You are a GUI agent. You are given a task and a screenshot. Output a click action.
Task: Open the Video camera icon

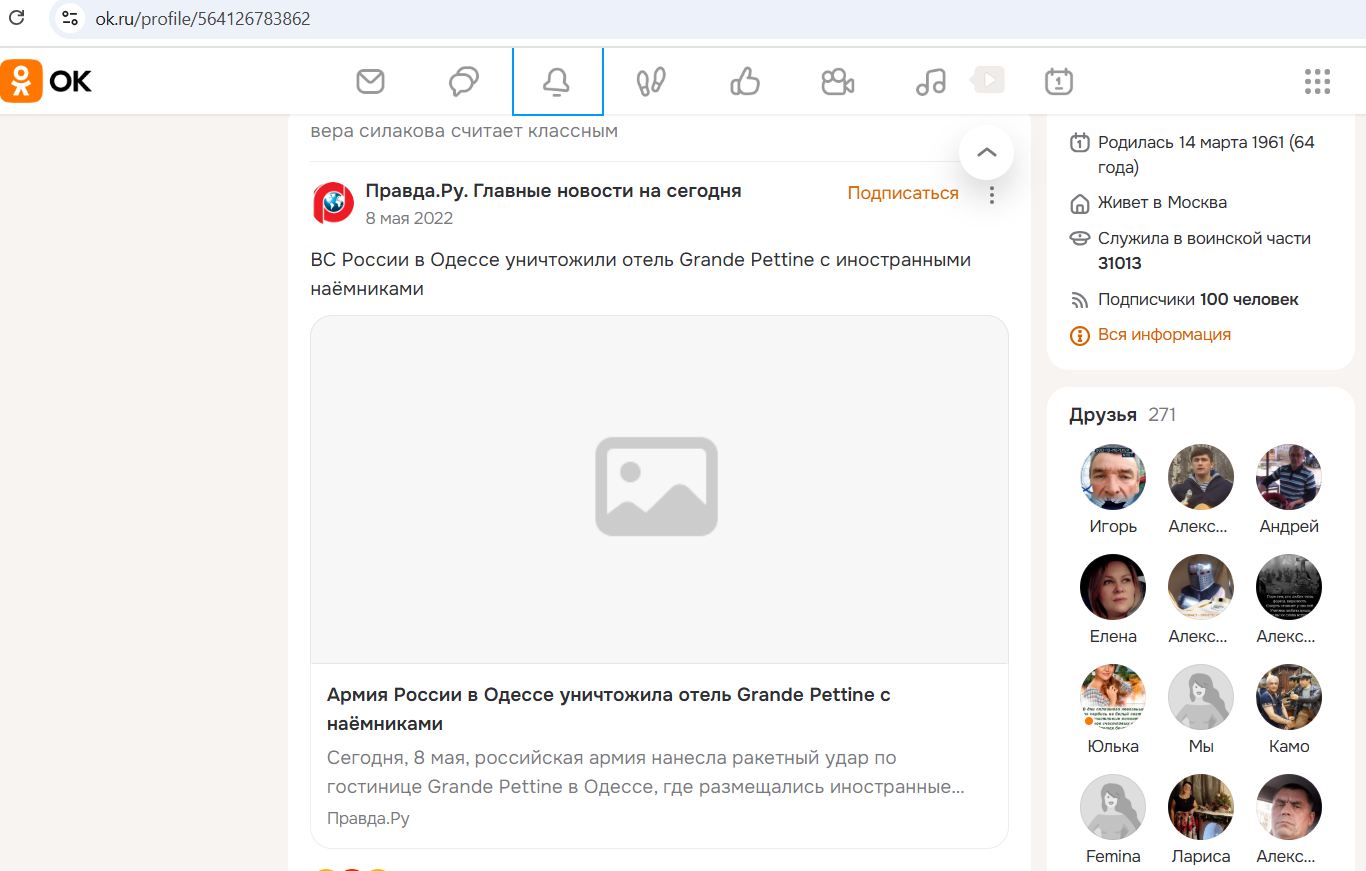pos(837,81)
